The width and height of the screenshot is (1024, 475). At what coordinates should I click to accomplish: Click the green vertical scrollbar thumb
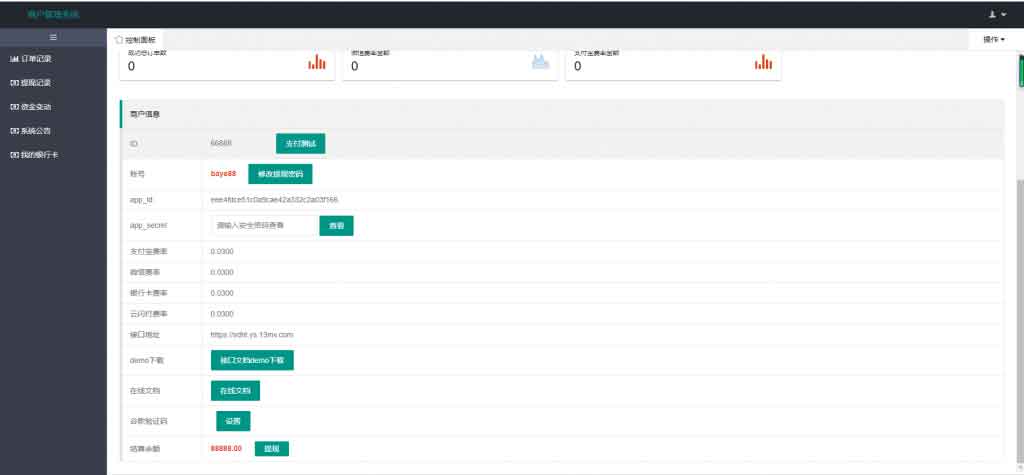tap(1020, 72)
